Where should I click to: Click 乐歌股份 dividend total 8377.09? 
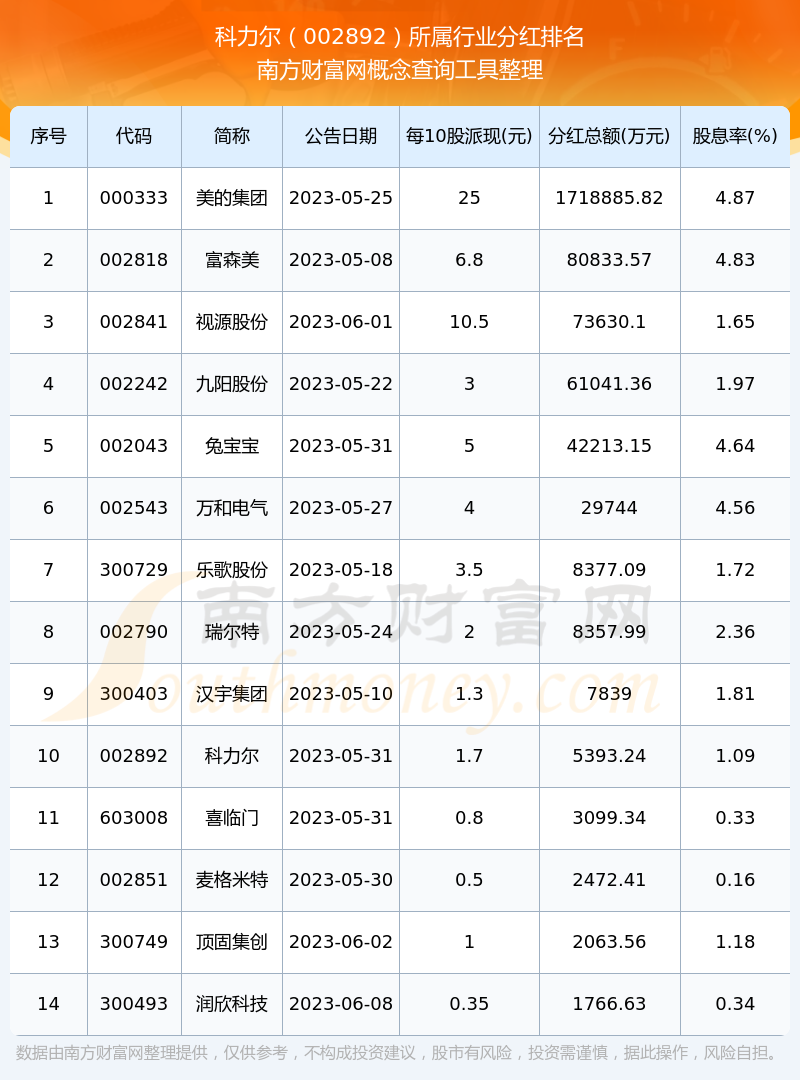click(x=609, y=570)
